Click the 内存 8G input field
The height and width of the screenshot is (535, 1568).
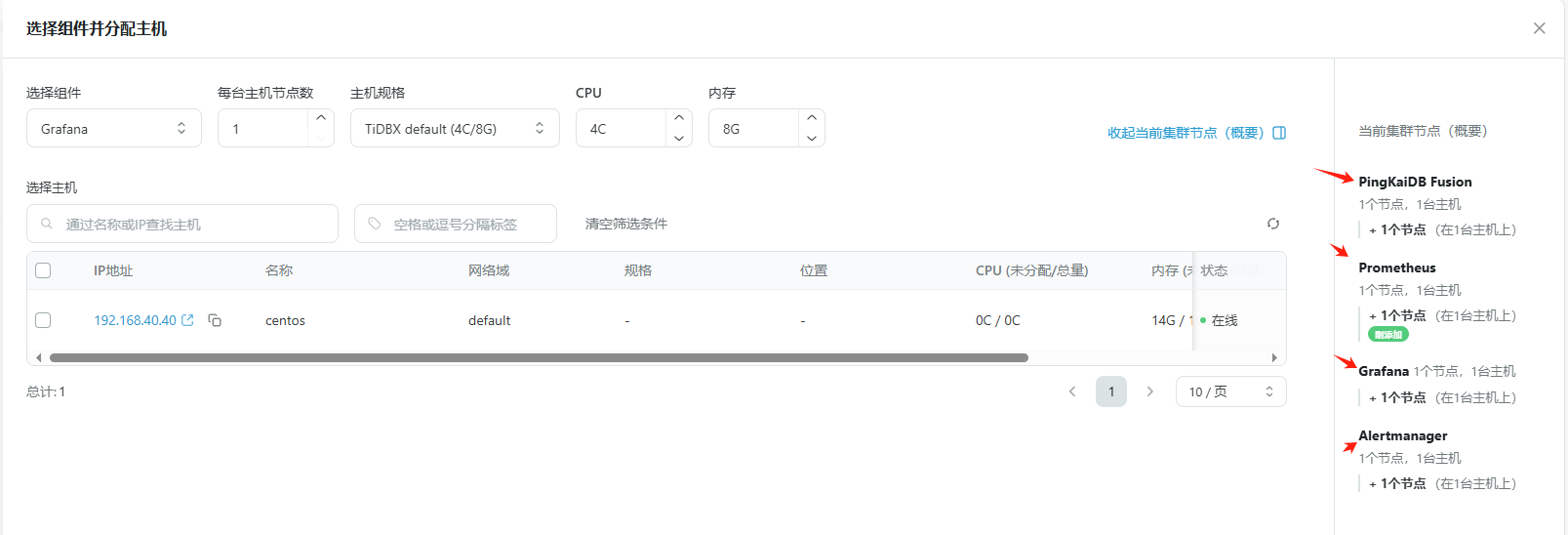click(755, 128)
